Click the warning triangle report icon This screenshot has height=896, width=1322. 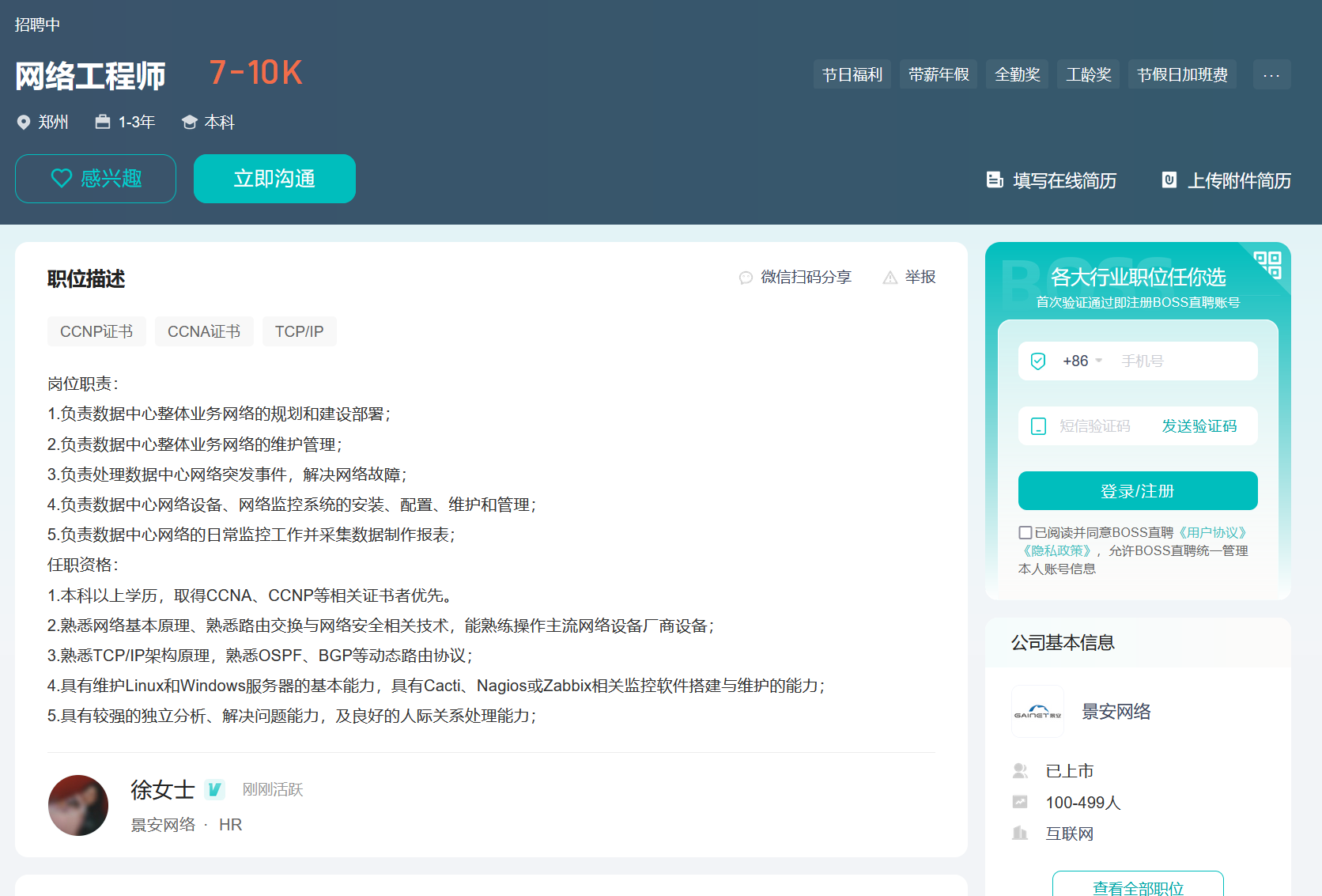[x=890, y=278]
